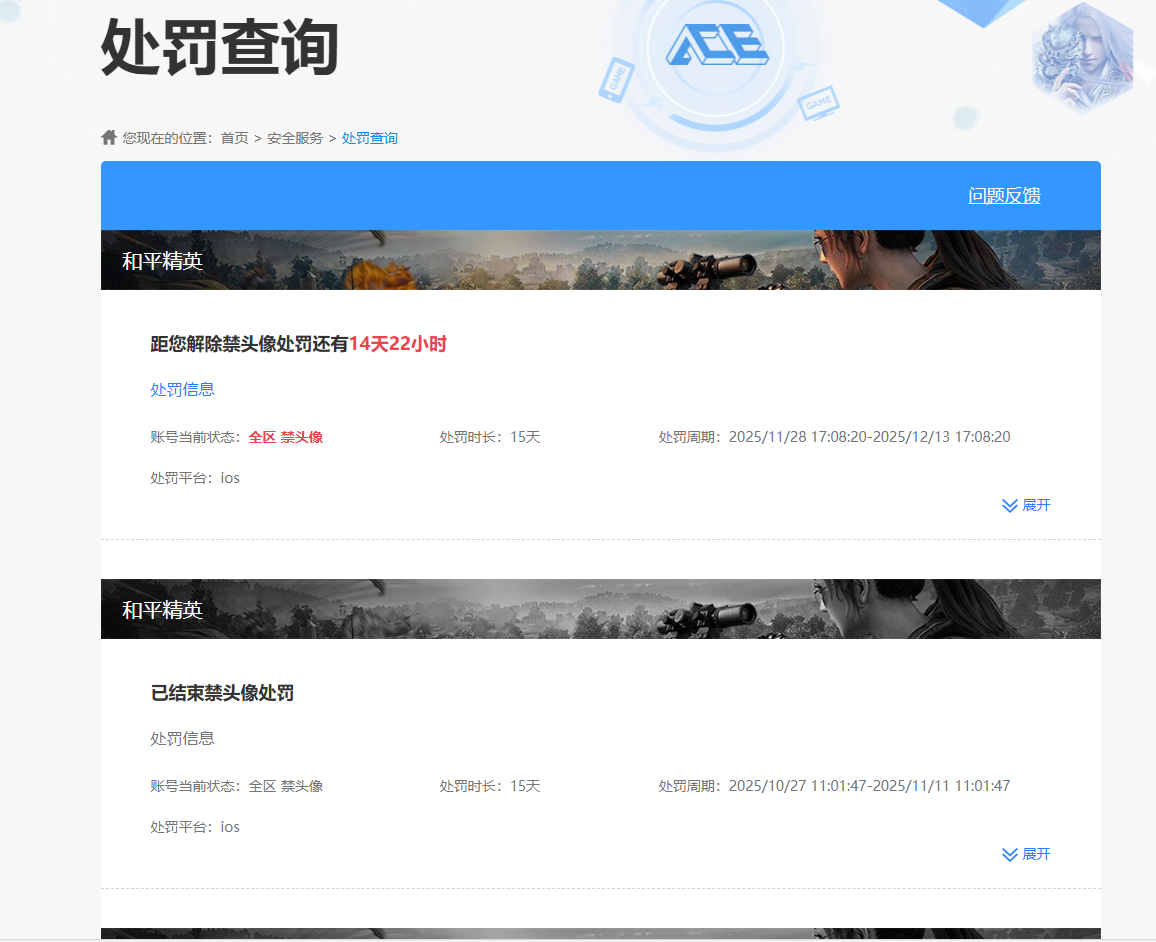Collapse the 处罚信息 section of the first record
This screenshot has height=942, width=1156.
(x=181, y=389)
